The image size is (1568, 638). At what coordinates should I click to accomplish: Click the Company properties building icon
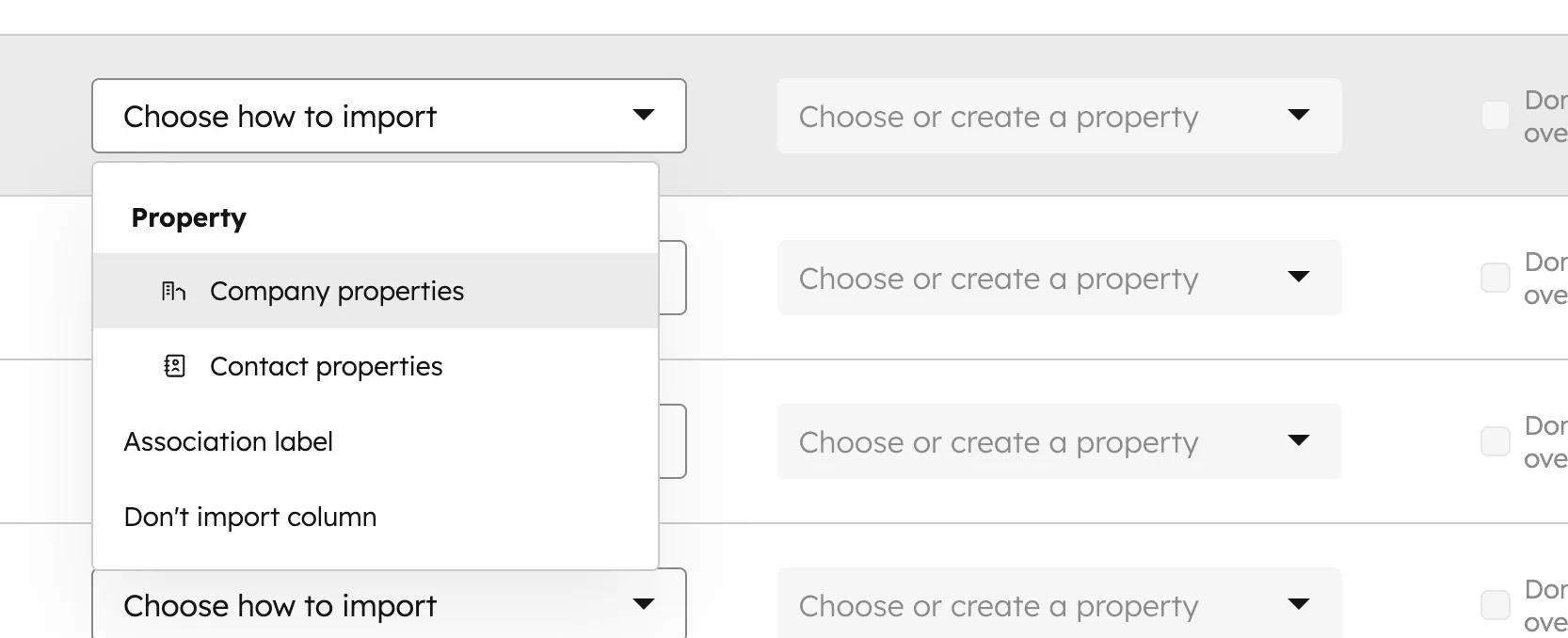[x=174, y=291]
